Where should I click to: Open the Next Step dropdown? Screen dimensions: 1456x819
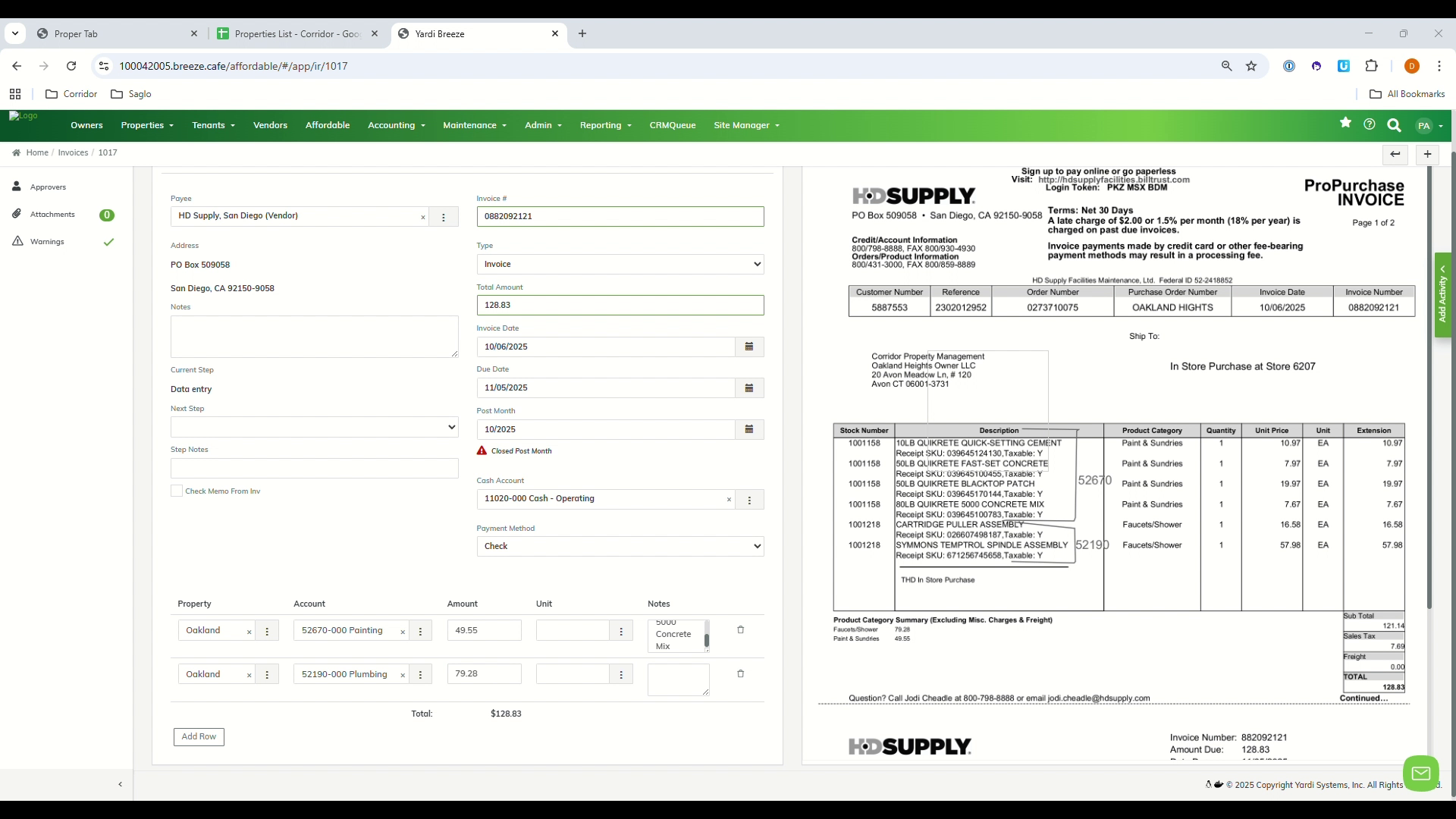tap(314, 427)
